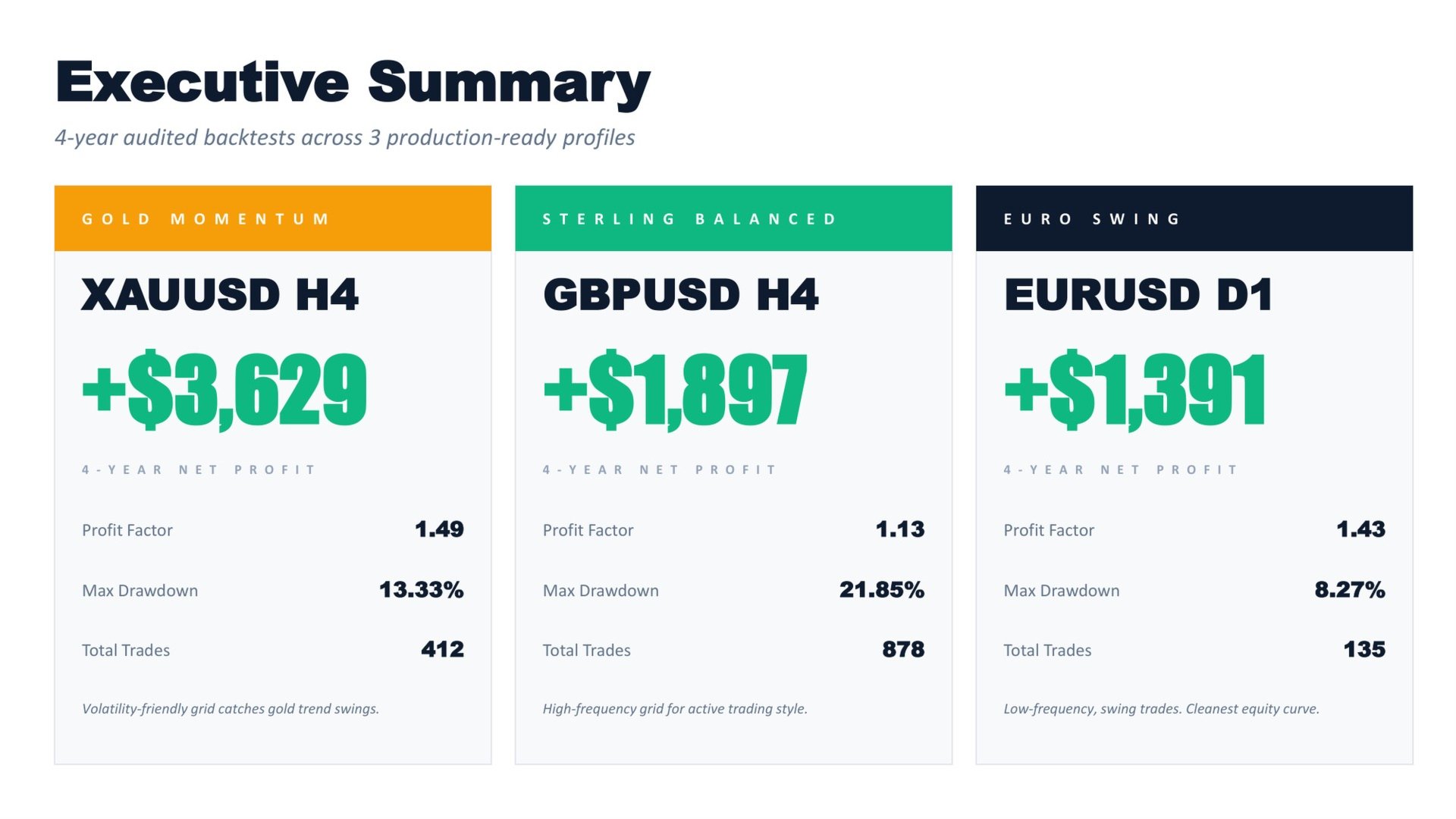The height and width of the screenshot is (819, 1456).
Task: Select the XAUUSD H4 heading
Action: 220,294
